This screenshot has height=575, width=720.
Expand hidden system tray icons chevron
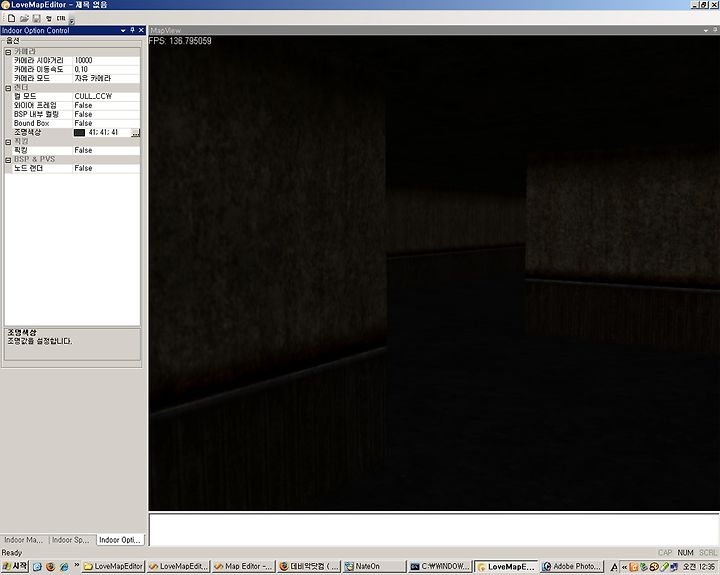click(x=624, y=568)
